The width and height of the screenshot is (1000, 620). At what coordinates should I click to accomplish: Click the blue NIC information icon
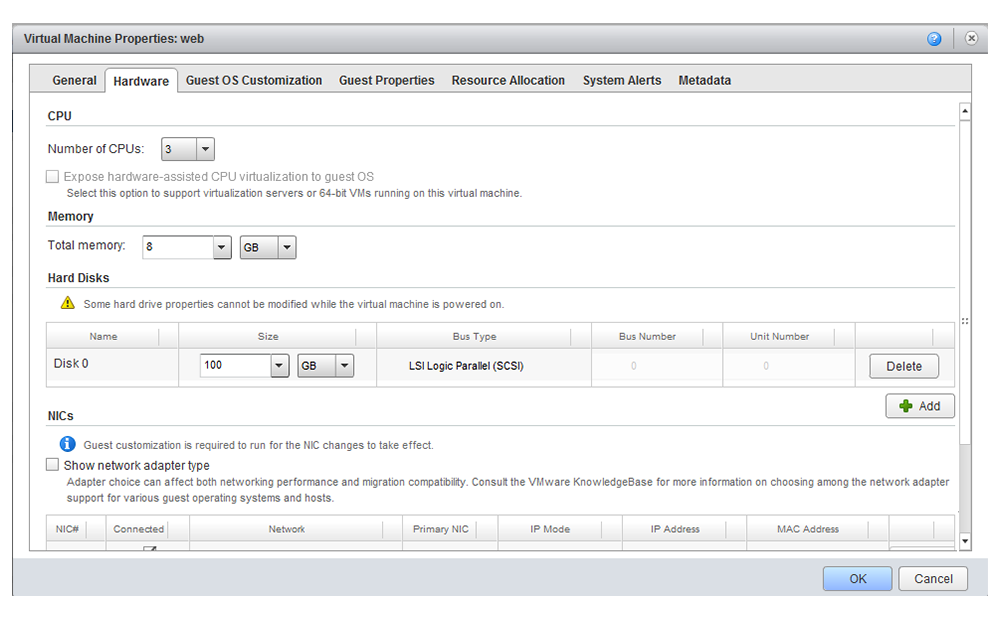[x=67, y=444]
